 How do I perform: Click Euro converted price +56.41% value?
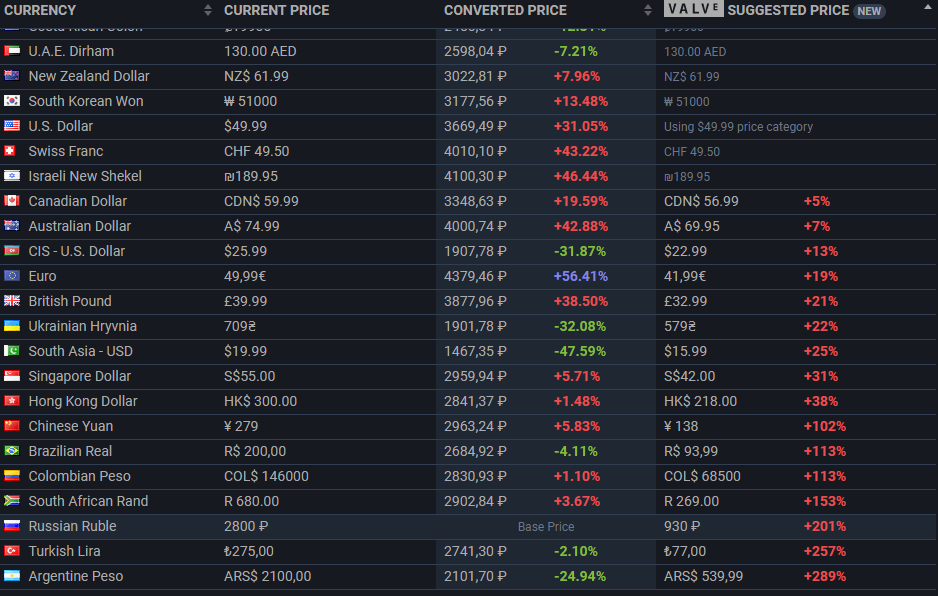(x=580, y=276)
